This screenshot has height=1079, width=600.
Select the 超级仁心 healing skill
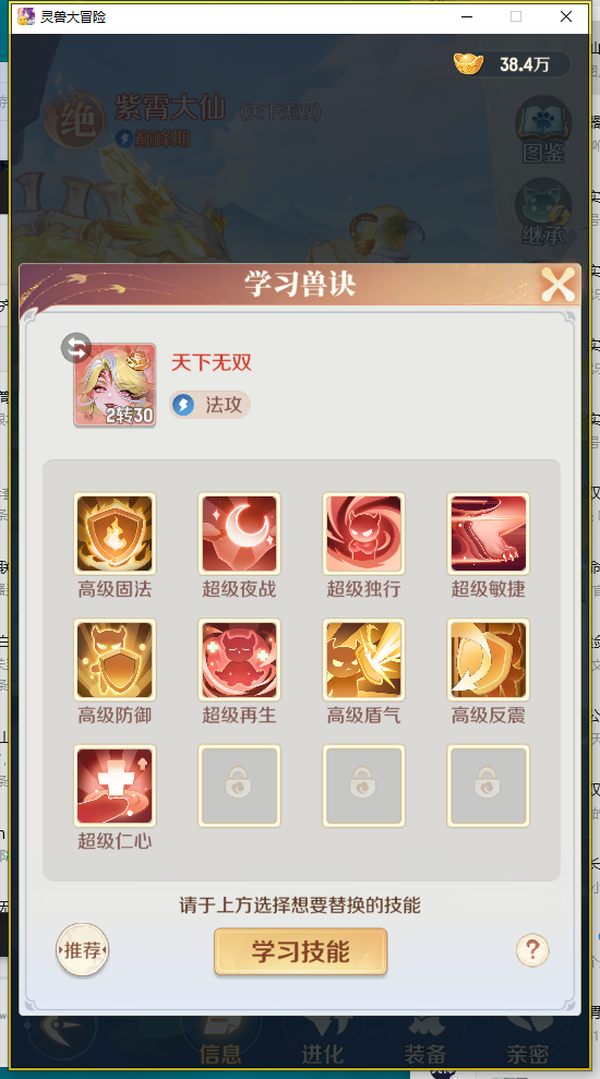click(x=115, y=785)
